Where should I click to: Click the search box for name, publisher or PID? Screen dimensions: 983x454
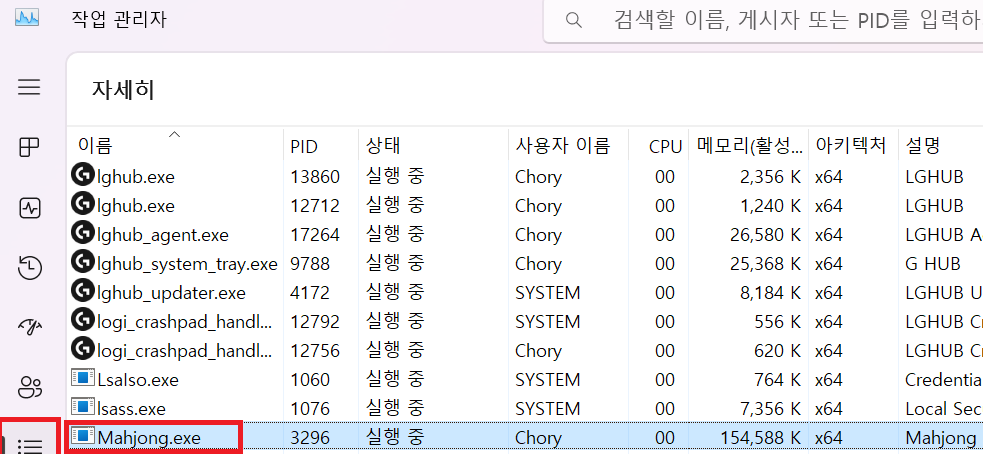click(x=763, y=21)
